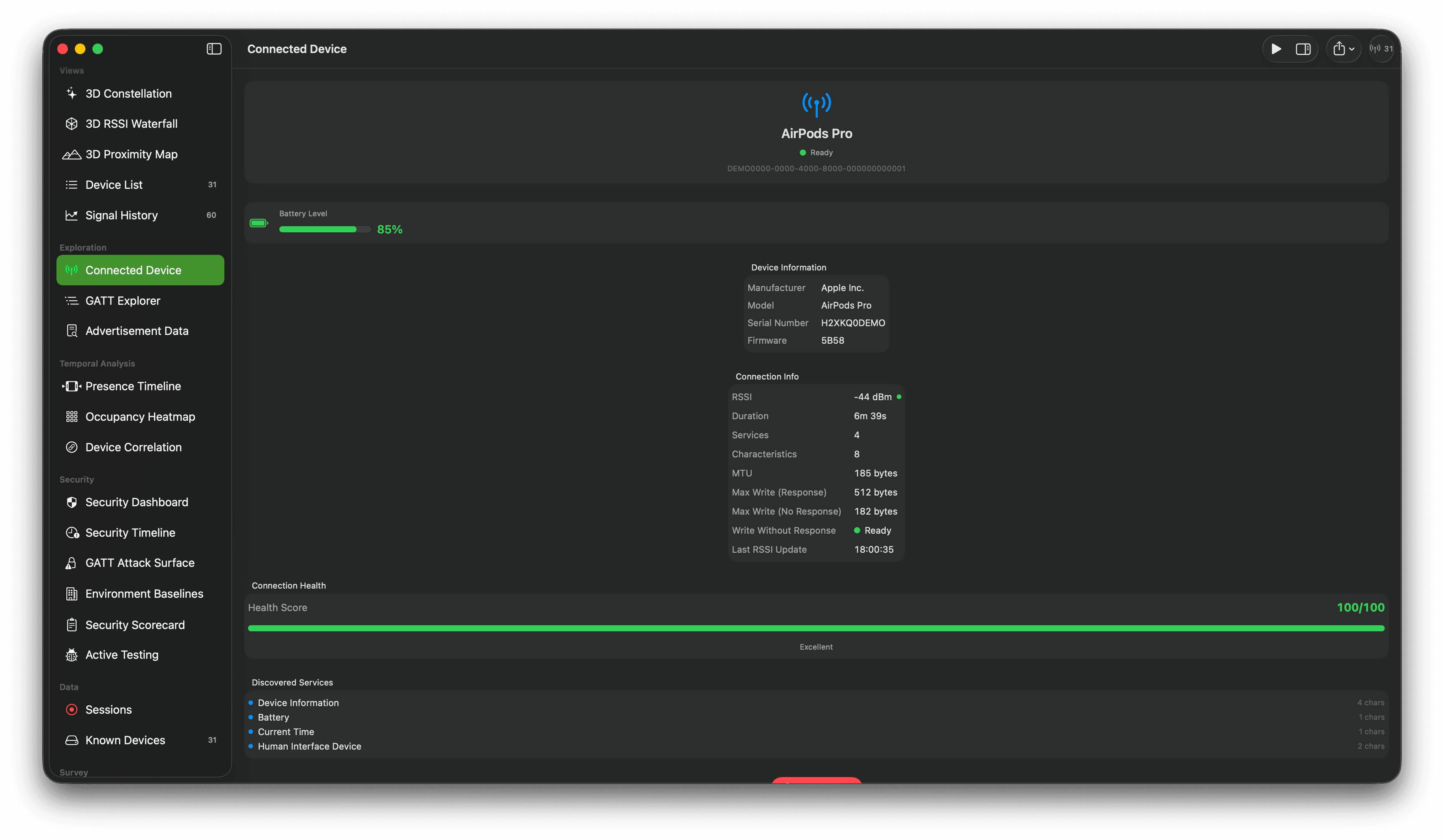Toggle the right inspector panel
This screenshot has width=1444, height=840.
1303,49
